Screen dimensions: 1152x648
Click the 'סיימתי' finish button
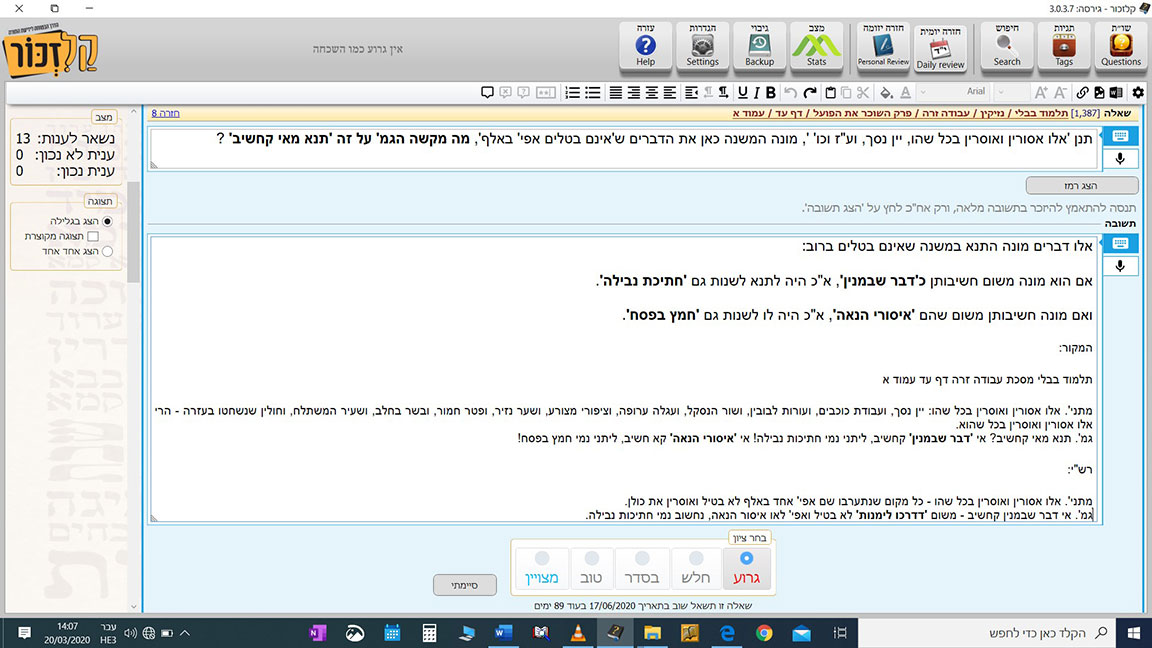[464, 584]
